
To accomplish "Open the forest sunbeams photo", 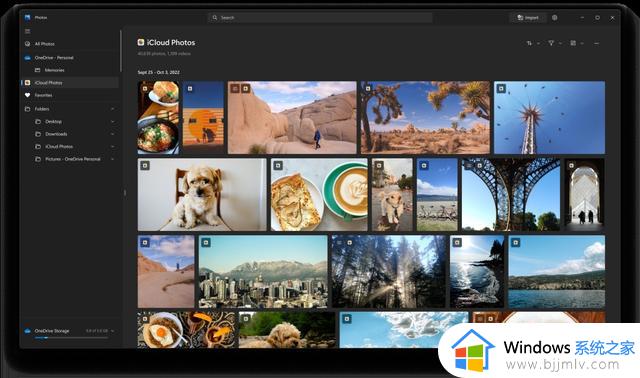I will click(x=389, y=271).
